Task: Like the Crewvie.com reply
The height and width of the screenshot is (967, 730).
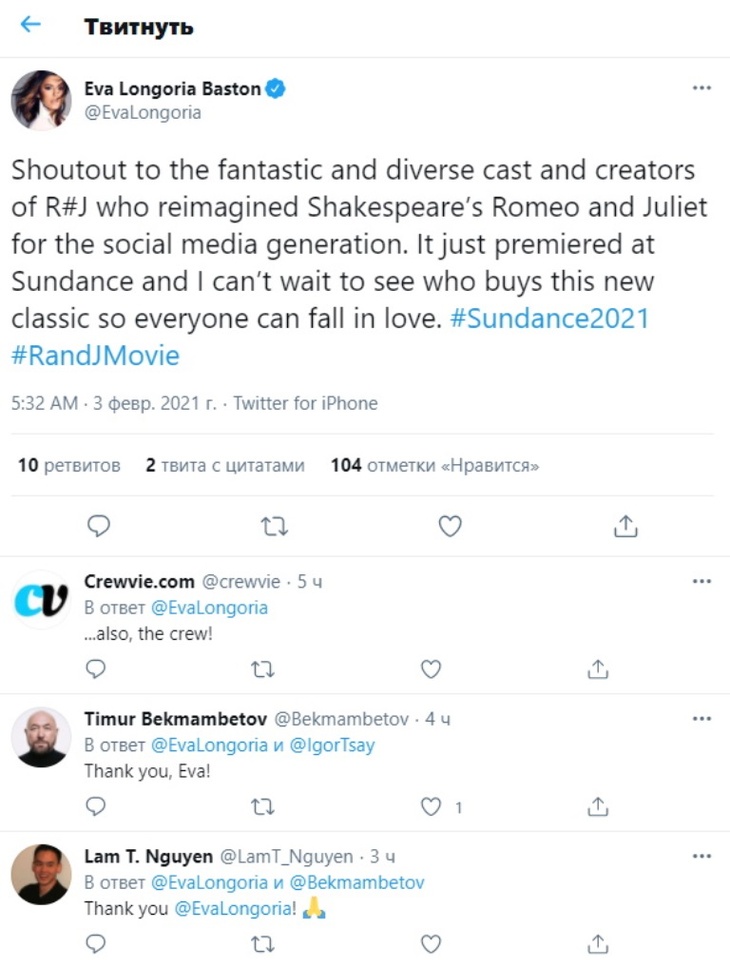Action: tap(430, 669)
